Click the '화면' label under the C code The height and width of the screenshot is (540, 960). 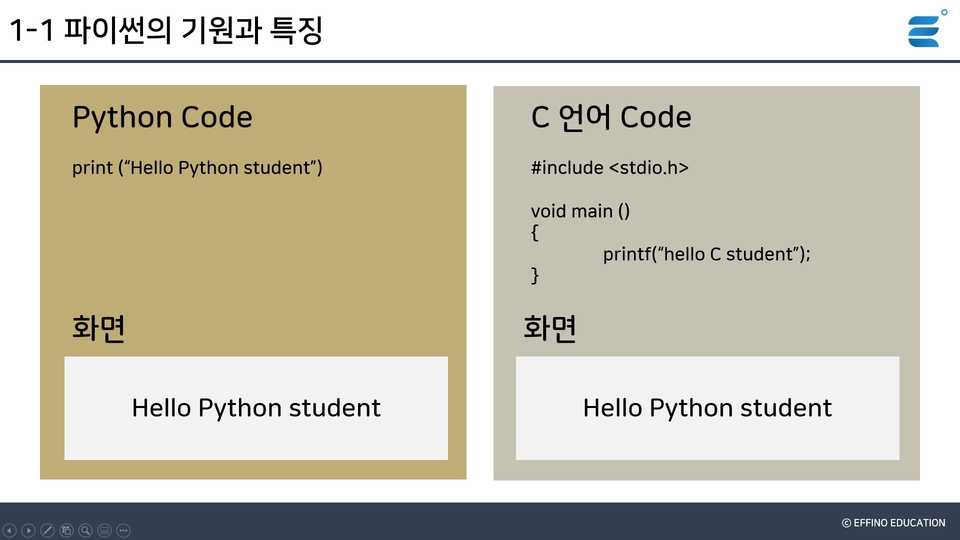click(x=550, y=328)
